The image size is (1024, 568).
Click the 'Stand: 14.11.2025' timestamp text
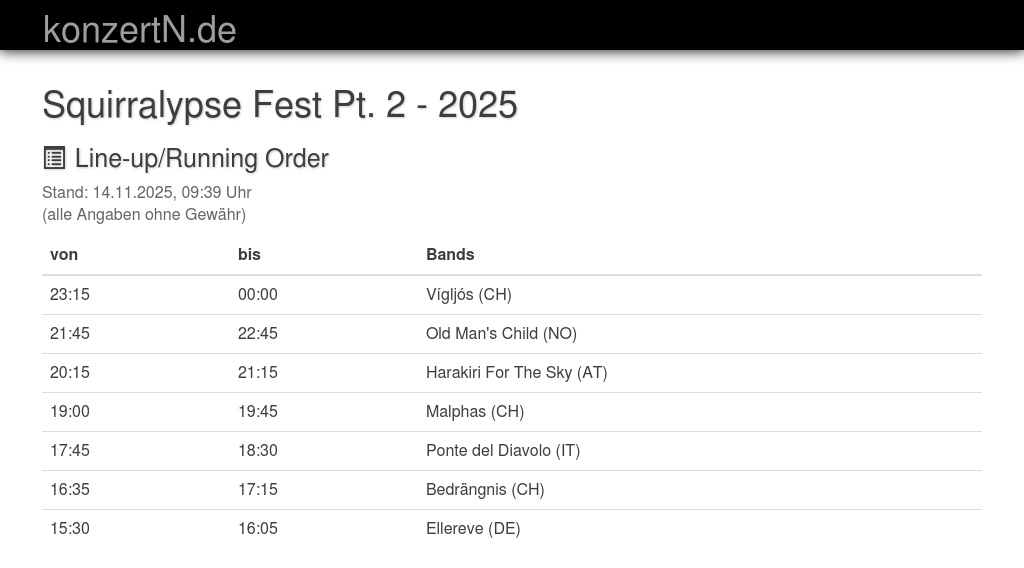click(x=146, y=192)
